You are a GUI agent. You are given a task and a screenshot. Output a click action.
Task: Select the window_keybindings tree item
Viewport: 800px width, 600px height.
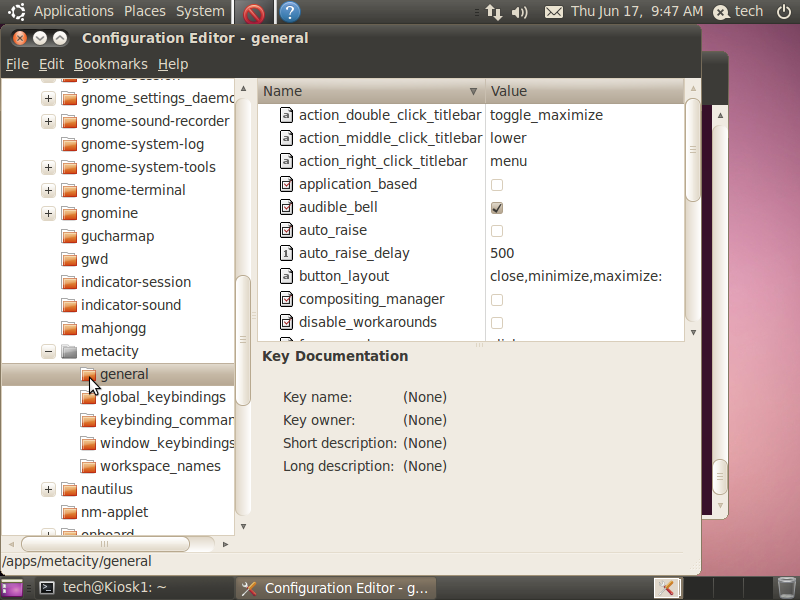167,443
